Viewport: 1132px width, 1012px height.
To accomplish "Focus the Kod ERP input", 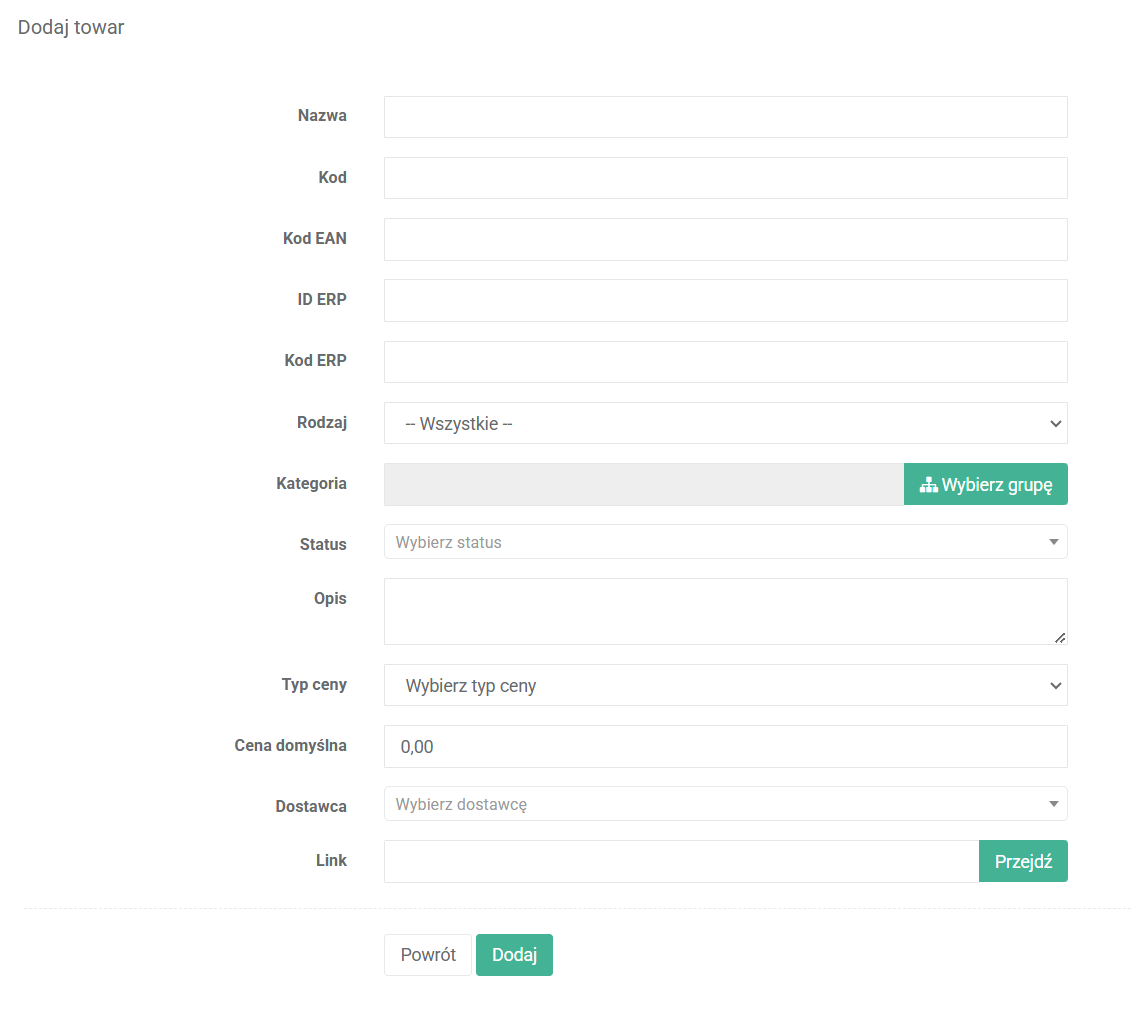I will (725, 362).
